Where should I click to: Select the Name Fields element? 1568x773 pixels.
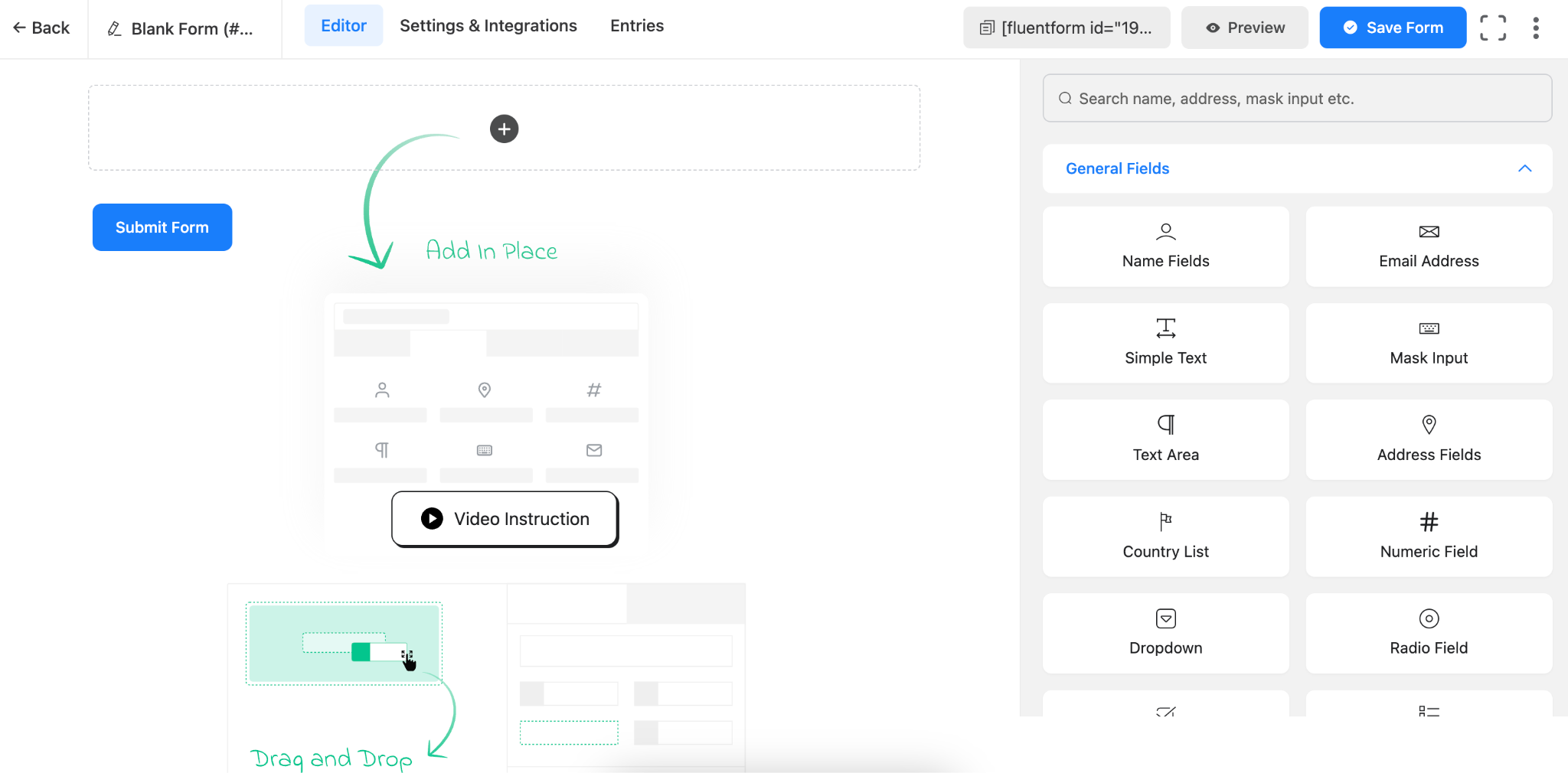1165,245
